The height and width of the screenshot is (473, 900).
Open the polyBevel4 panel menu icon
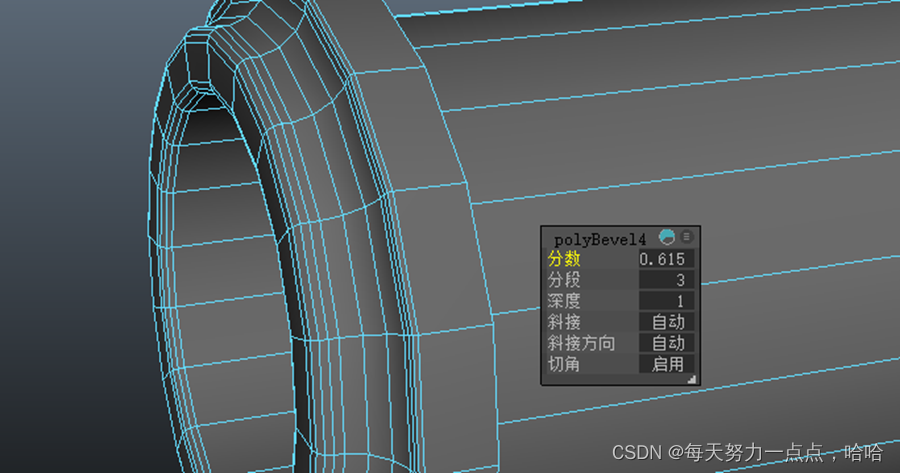686,236
